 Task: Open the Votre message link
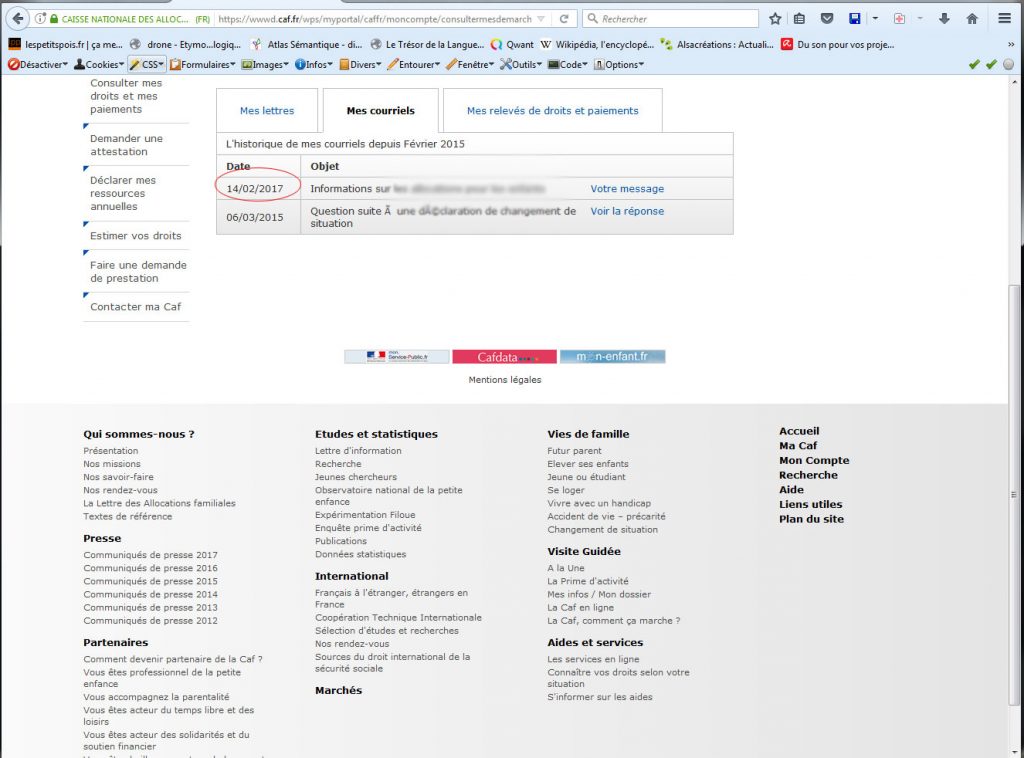(627, 189)
